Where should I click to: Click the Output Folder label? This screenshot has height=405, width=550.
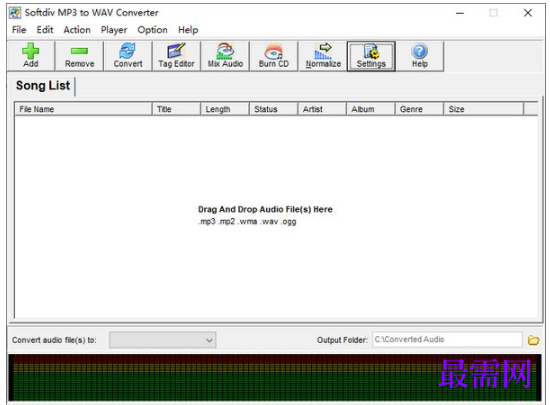coord(342,340)
